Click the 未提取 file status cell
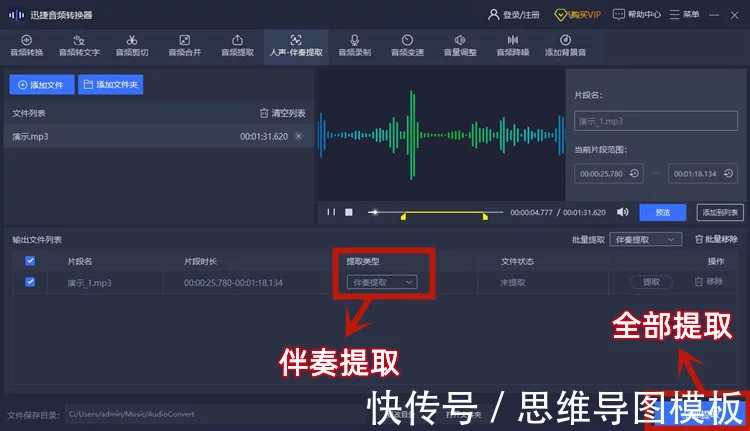 point(513,283)
